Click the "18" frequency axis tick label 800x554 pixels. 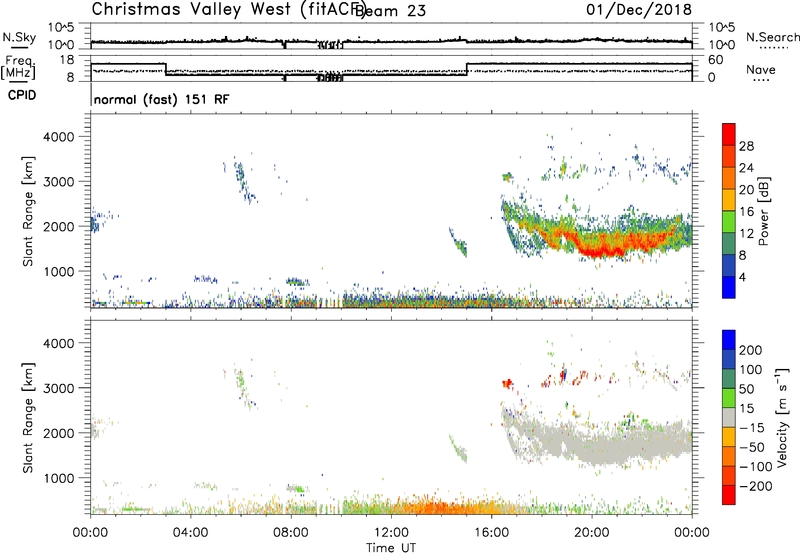[67, 60]
